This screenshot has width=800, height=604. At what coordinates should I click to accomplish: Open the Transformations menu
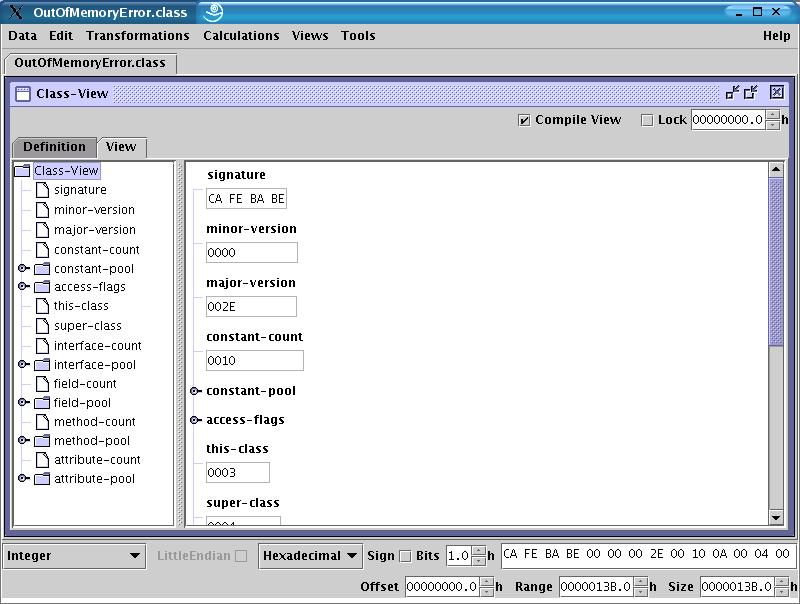point(137,36)
